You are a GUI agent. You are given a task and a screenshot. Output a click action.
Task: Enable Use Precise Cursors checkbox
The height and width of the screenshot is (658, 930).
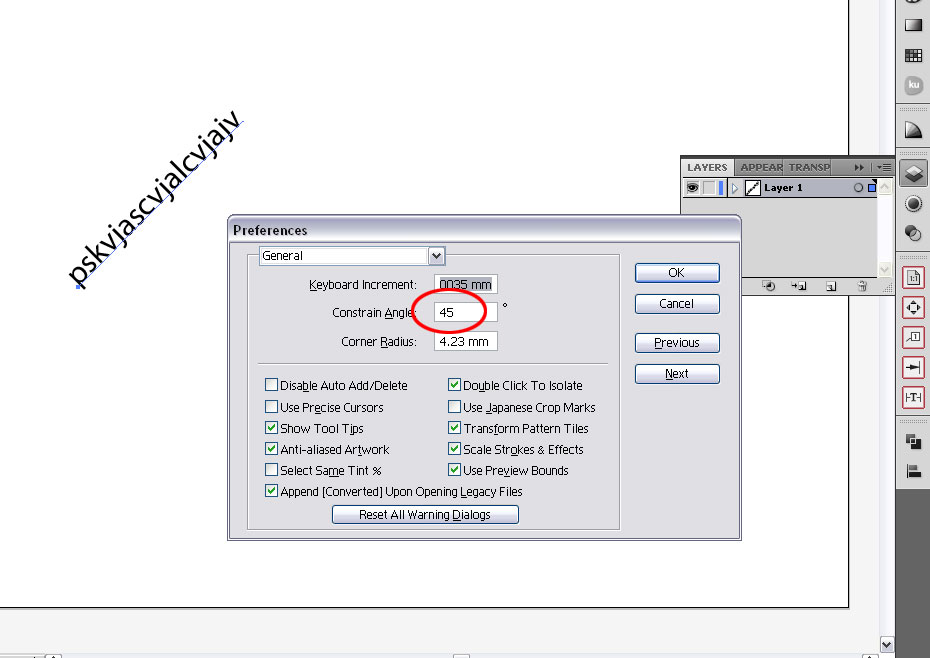coord(272,407)
